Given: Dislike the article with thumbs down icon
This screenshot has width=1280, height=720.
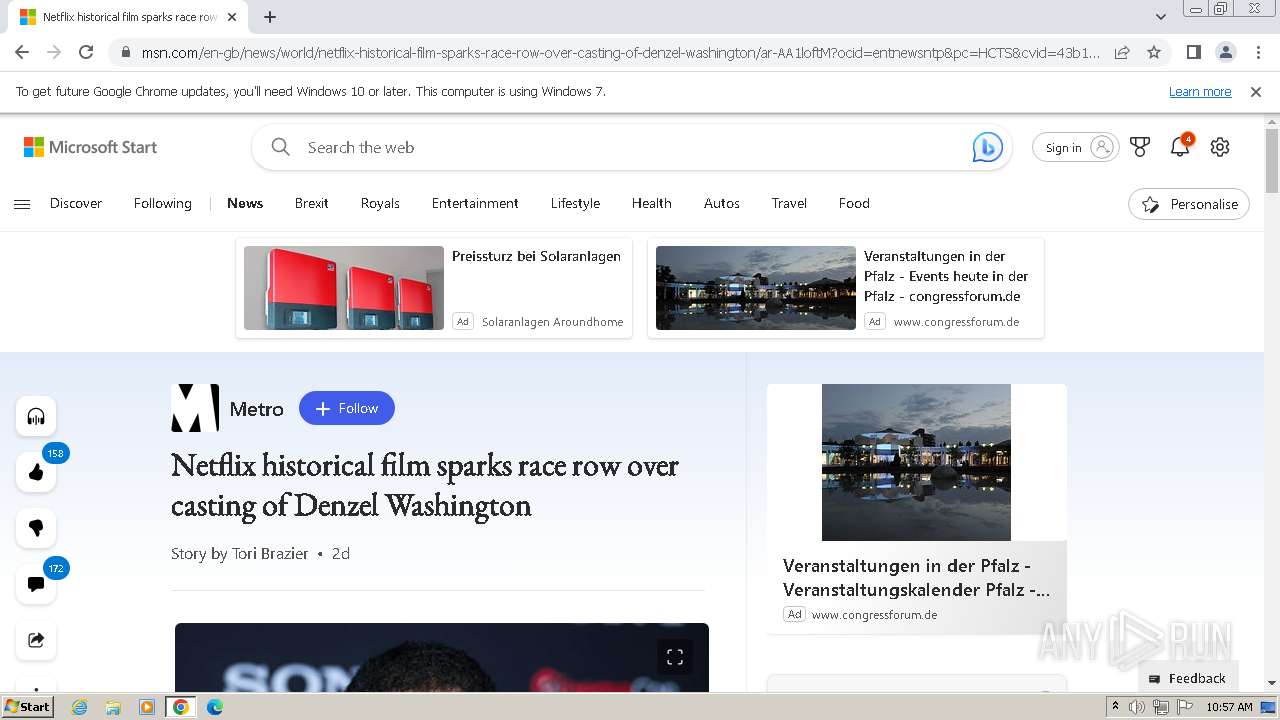Looking at the screenshot, I should 36,528.
